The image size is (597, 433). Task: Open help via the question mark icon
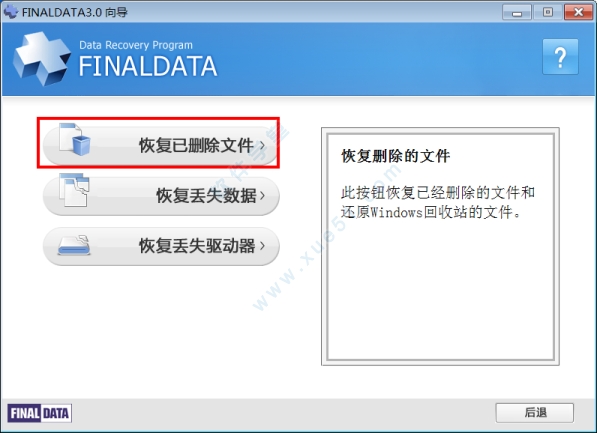click(x=560, y=57)
